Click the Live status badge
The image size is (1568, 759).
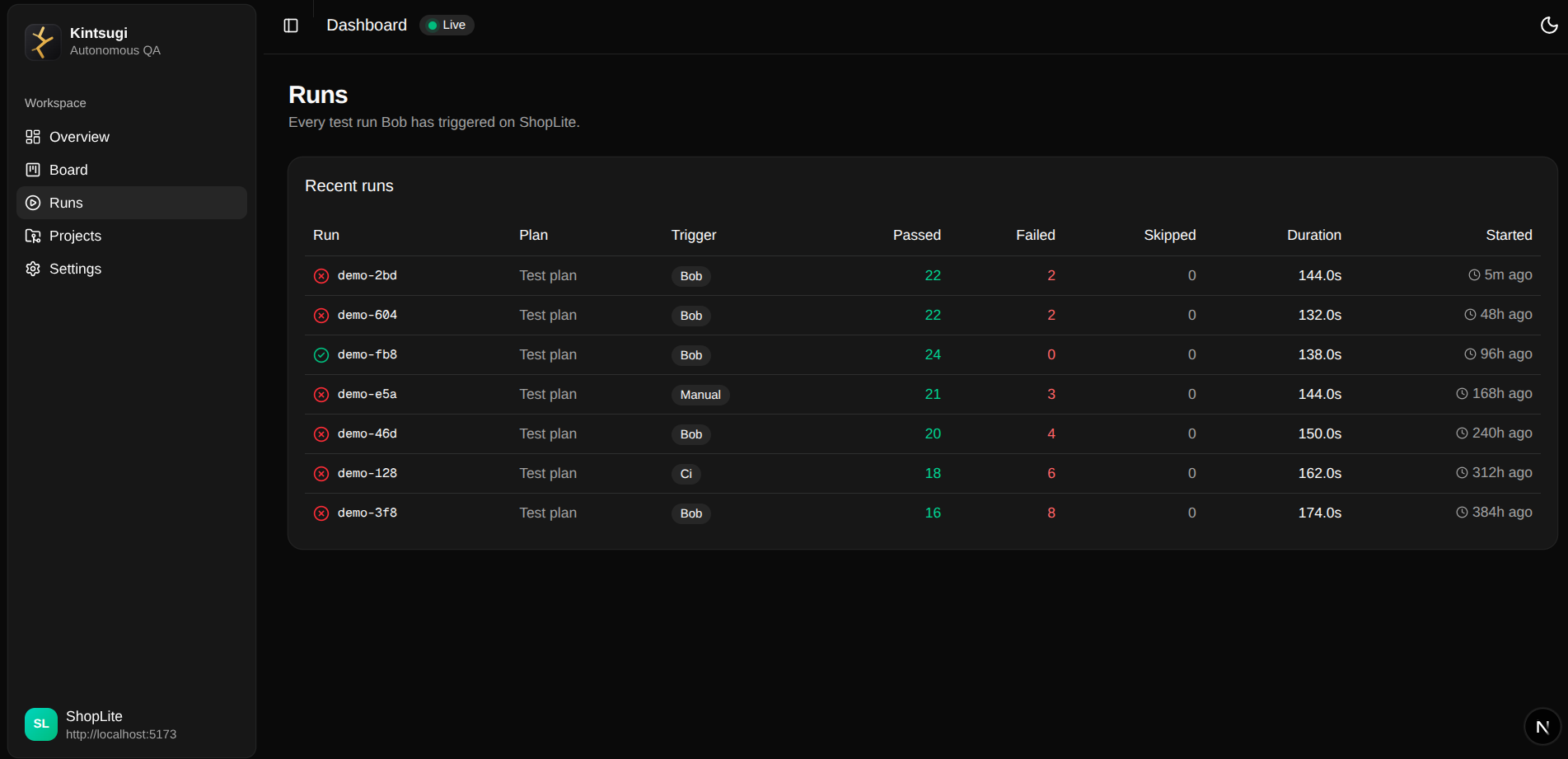tap(447, 26)
